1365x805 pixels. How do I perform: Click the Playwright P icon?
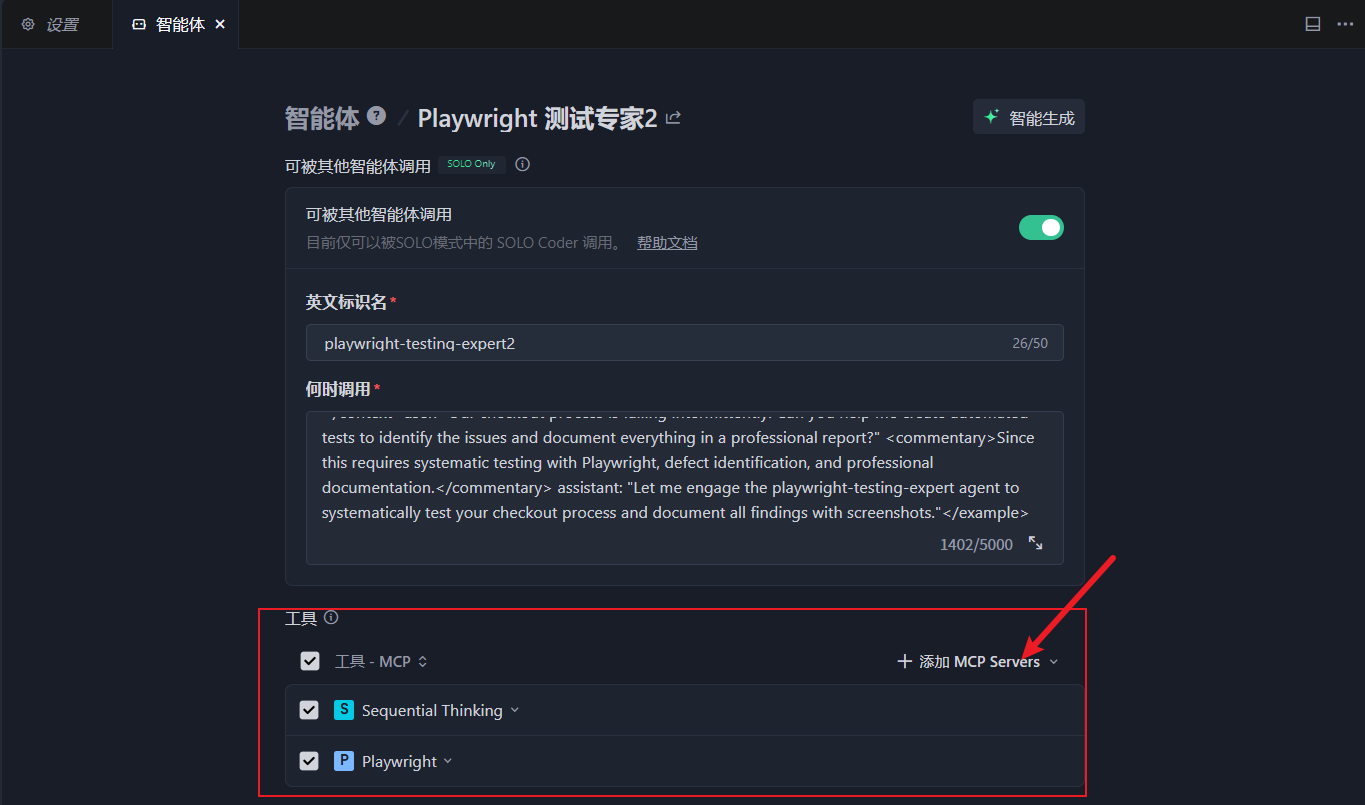(344, 761)
